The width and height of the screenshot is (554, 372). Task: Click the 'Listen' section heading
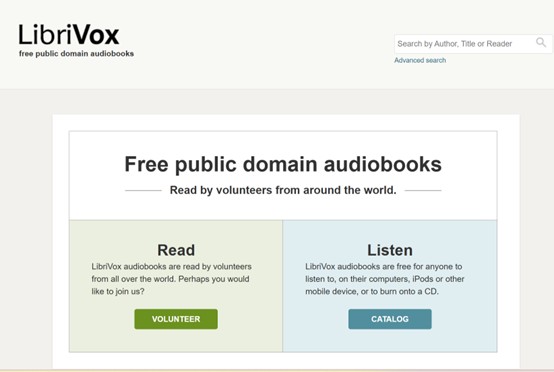(390, 250)
